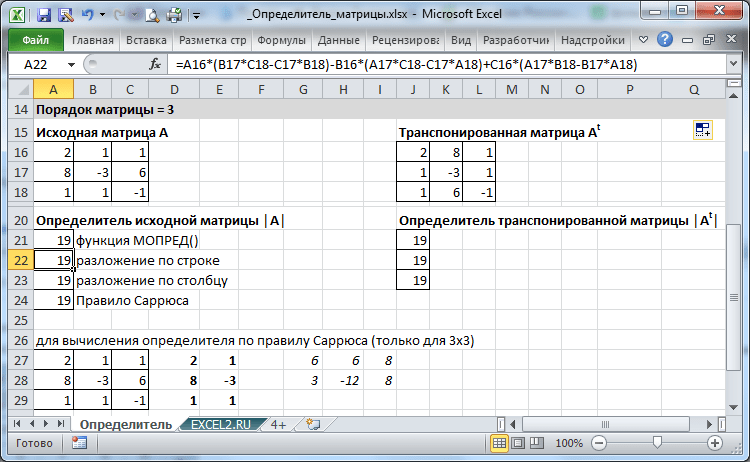Image resolution: width=750 pixels, height=462 pixels.
Task: Open the Рецензирование ribbon tab
Action: tap(406, 40)
